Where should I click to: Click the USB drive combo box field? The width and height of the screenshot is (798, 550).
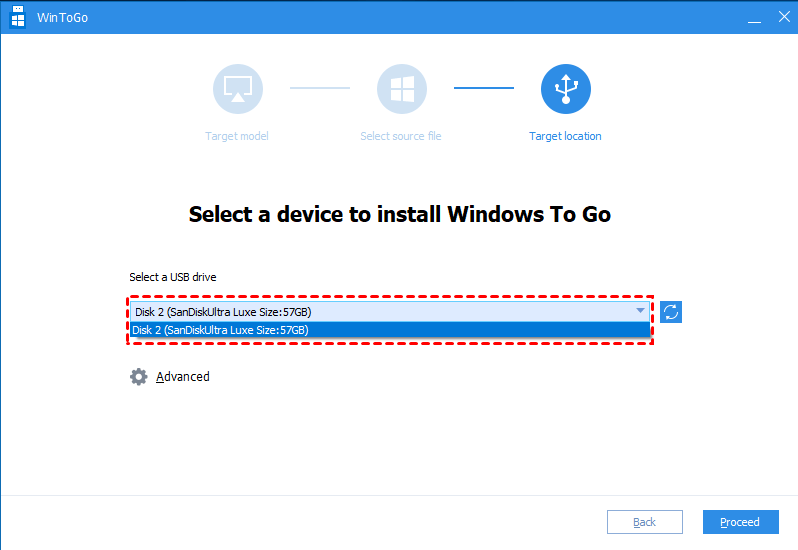(x=380, y=311)
